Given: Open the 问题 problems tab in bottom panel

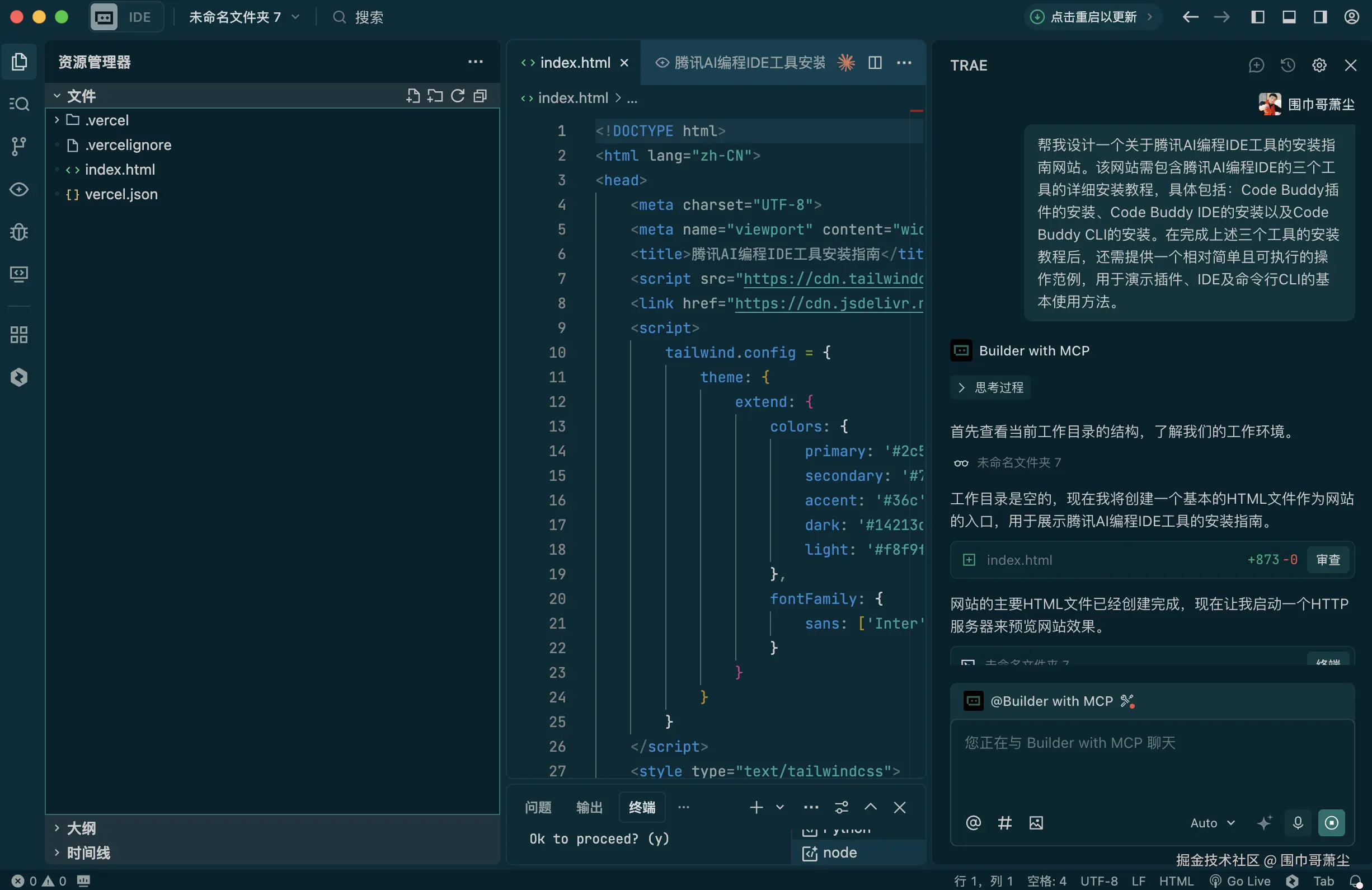Looking at the screenshot, I should pyautogui.click(x=538, y=808).
